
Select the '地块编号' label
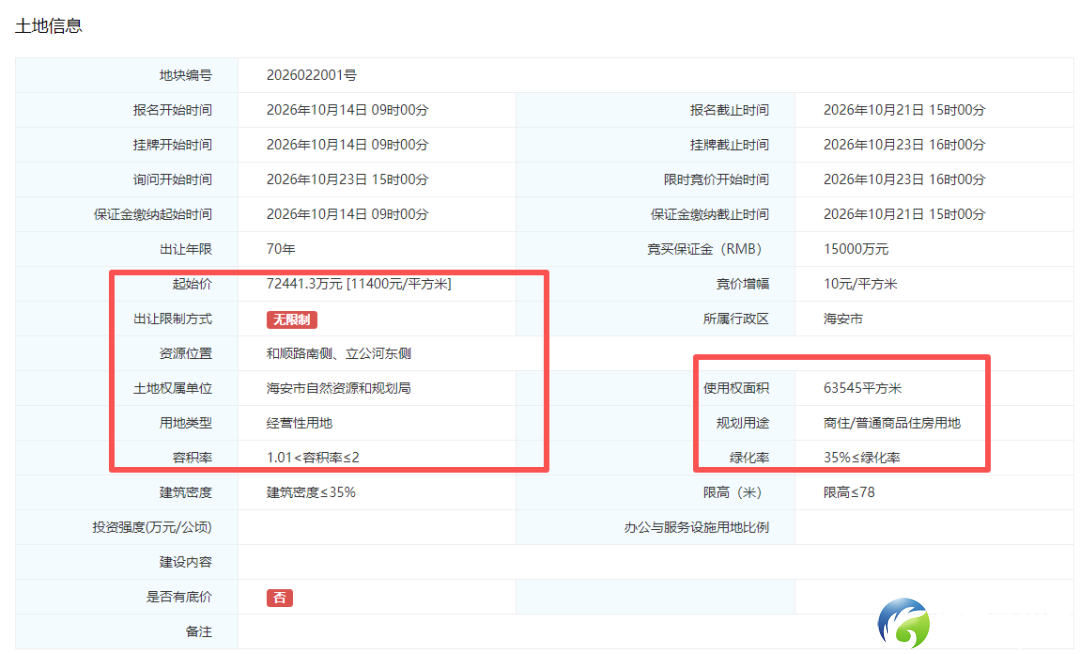186,75
